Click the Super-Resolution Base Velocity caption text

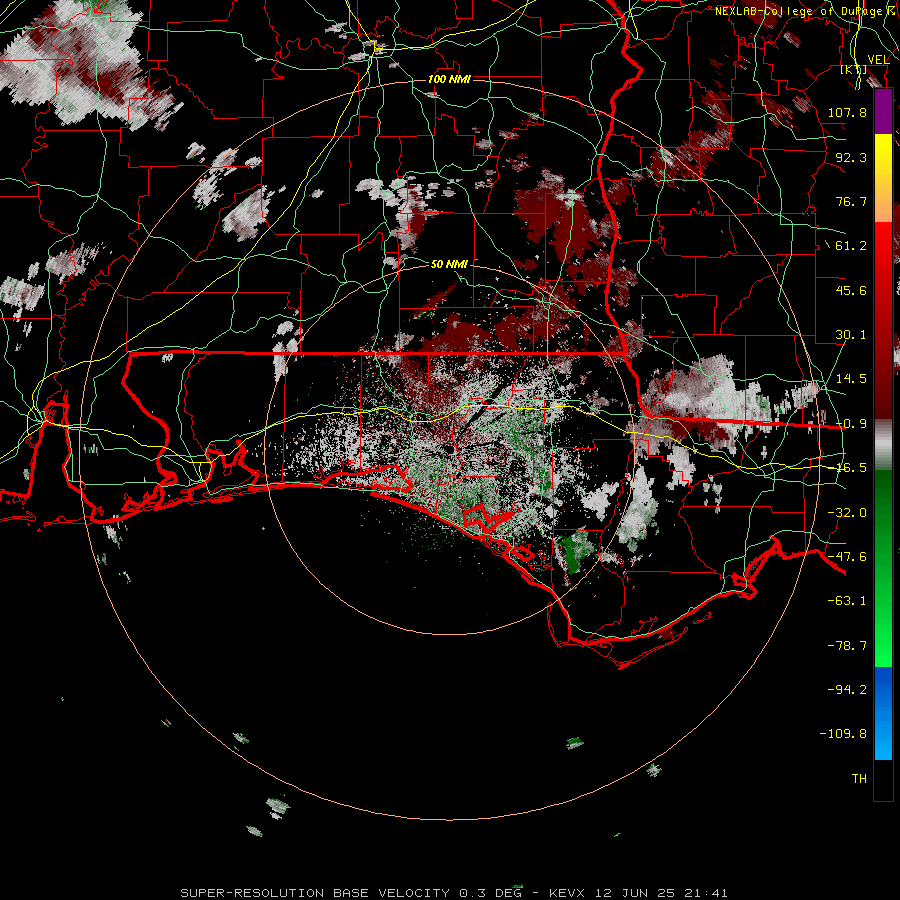453,893
